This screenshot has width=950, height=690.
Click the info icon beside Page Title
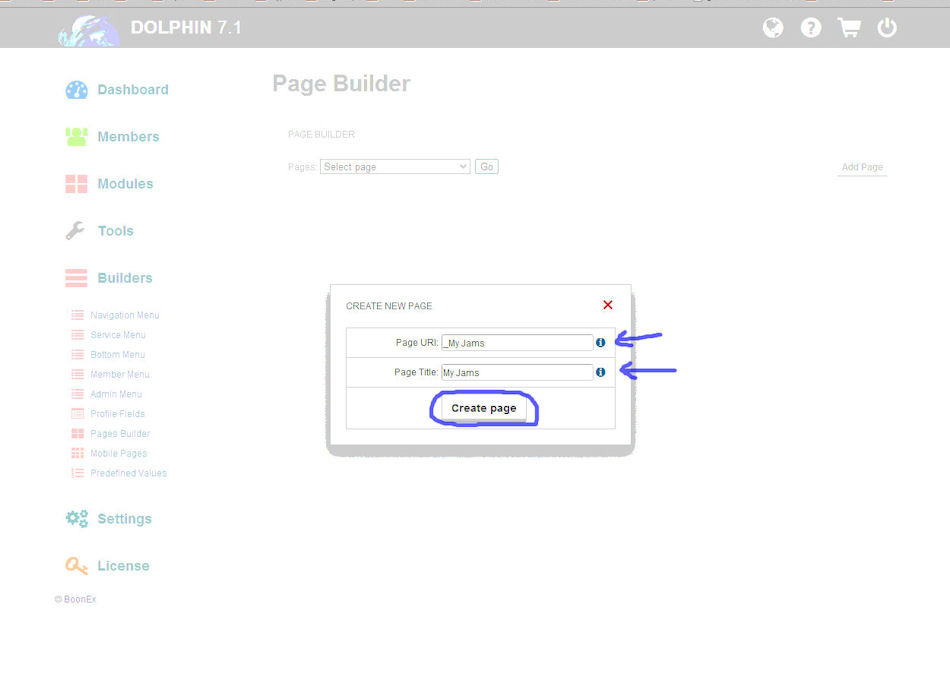[600, 372]
